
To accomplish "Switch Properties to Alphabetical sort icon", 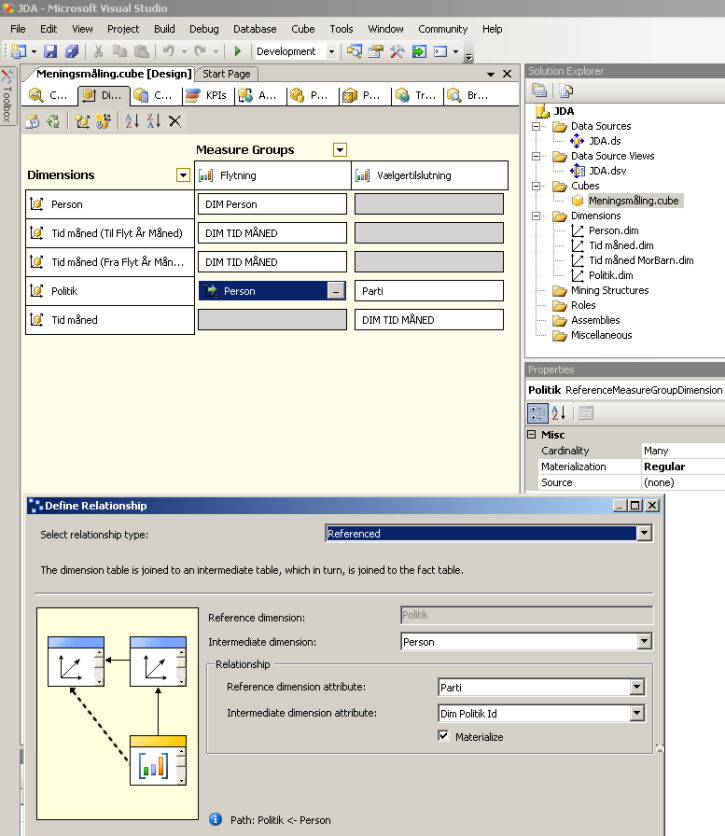I will 559,413.
